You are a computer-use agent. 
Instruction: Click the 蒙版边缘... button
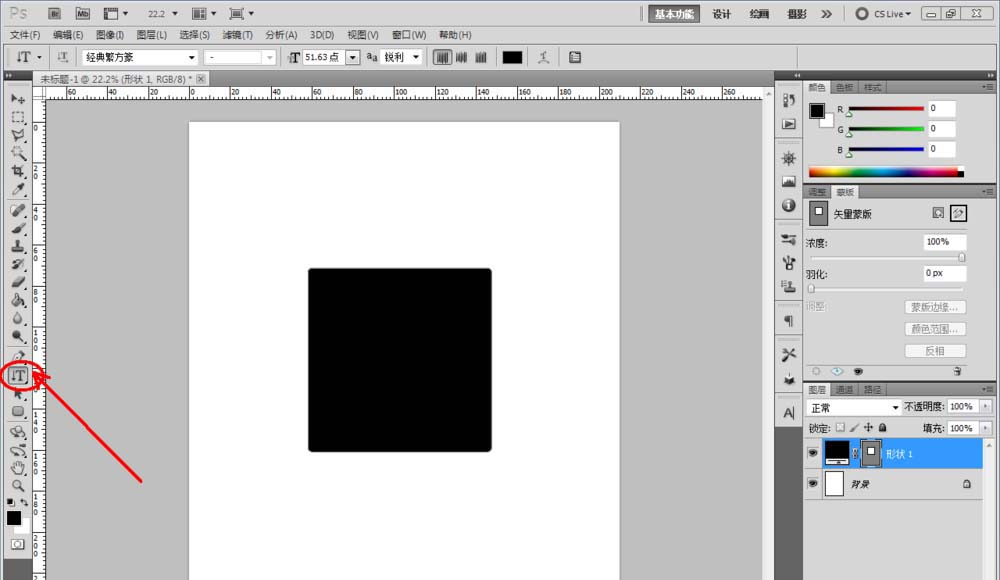935,307
